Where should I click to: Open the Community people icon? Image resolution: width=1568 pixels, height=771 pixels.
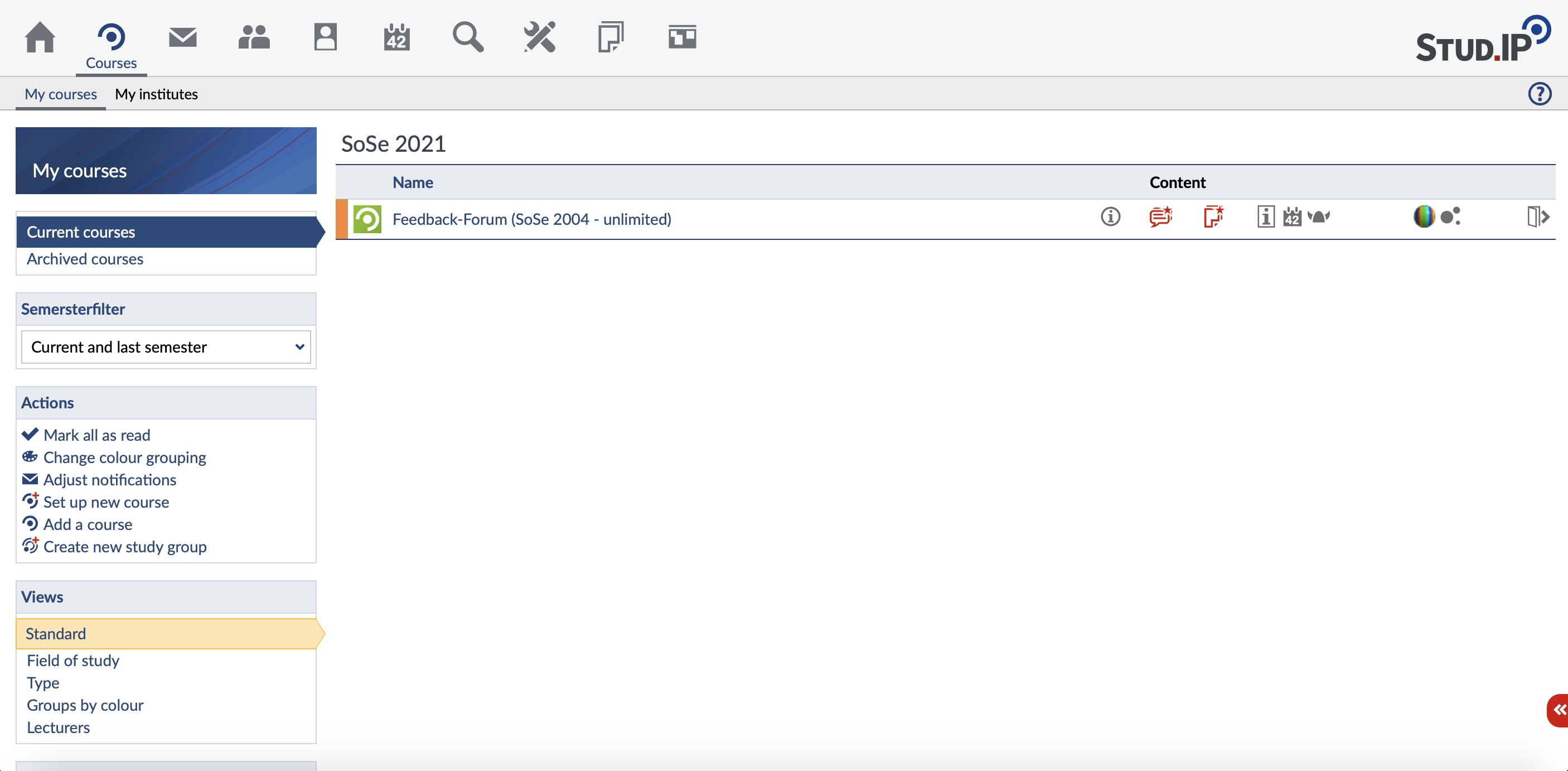pyautogui.click(x=254, y=38)
